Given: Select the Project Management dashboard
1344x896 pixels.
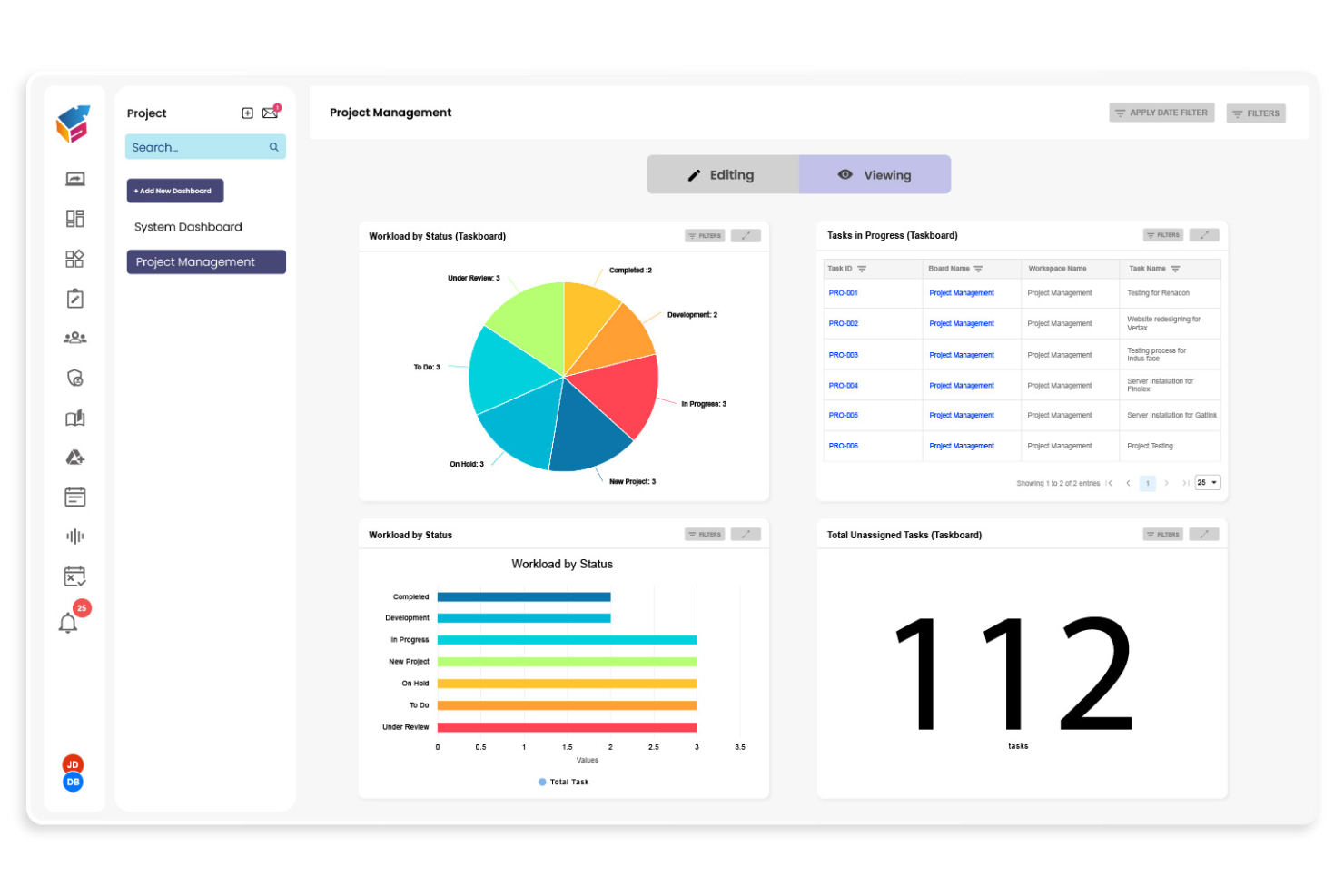Looking at the screenshot, I should (205, 261).
